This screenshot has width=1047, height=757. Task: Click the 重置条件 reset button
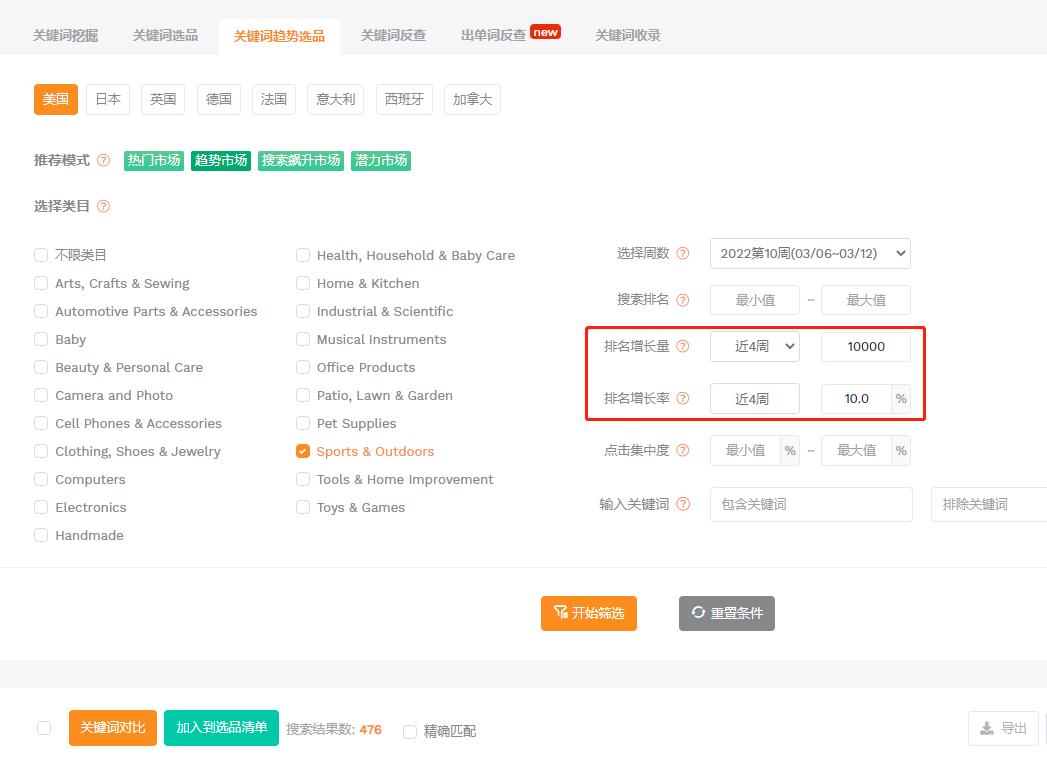click(726, 613)
